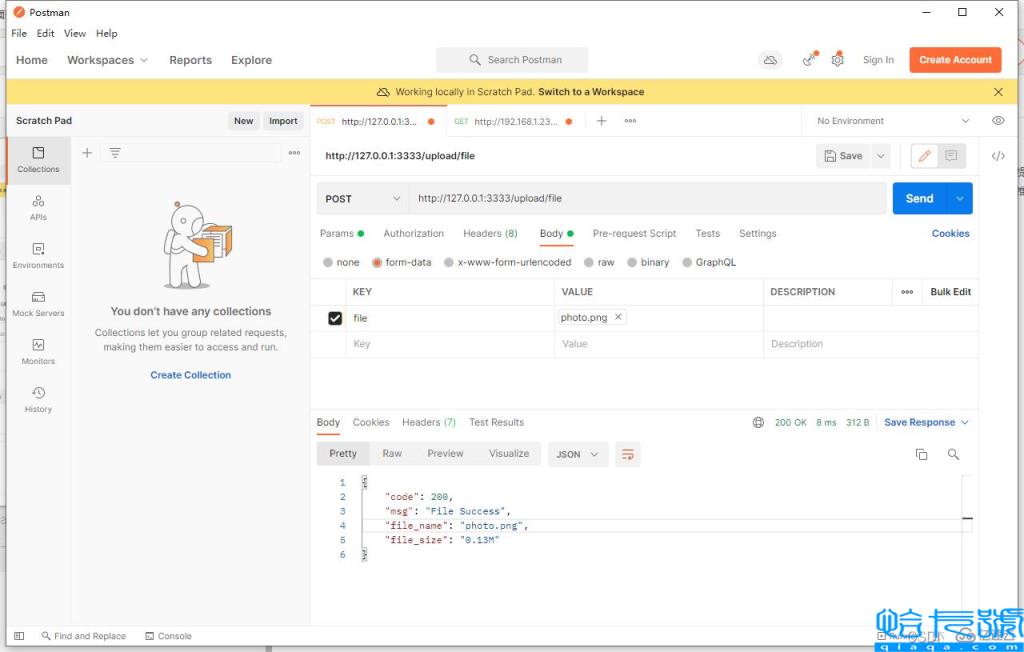
Task: Toggle line wrap icon in response toolbar
Action: tap(628, 454)
